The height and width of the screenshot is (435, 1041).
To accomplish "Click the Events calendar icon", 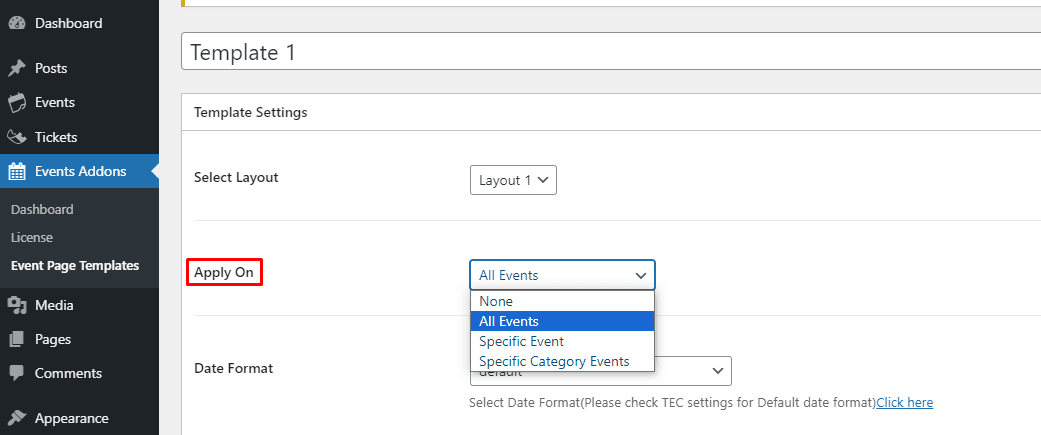I will 17,103.
